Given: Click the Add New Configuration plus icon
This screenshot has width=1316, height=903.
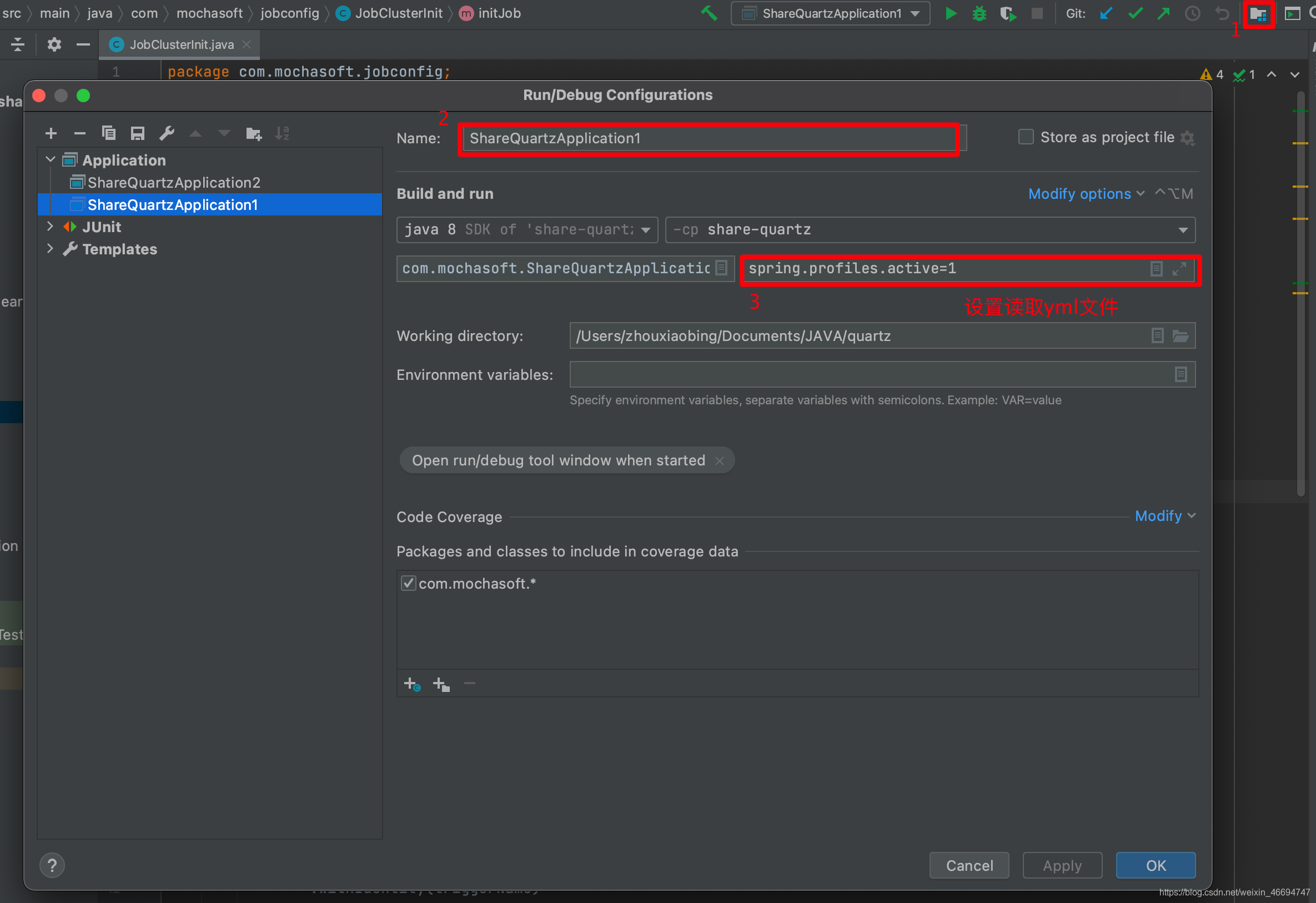Looking at the screenshot, I should 51,133.
